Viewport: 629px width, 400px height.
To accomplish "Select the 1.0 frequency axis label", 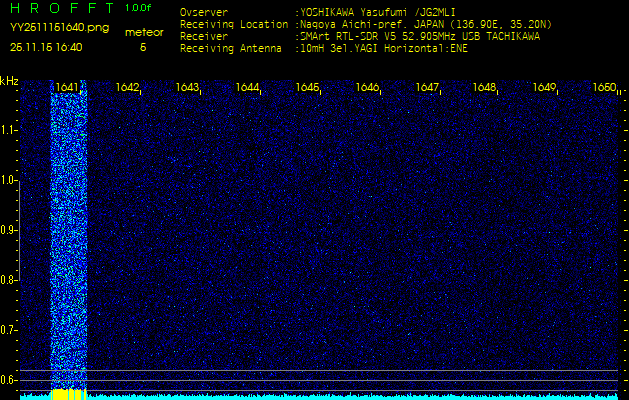I will pos(9,180).
